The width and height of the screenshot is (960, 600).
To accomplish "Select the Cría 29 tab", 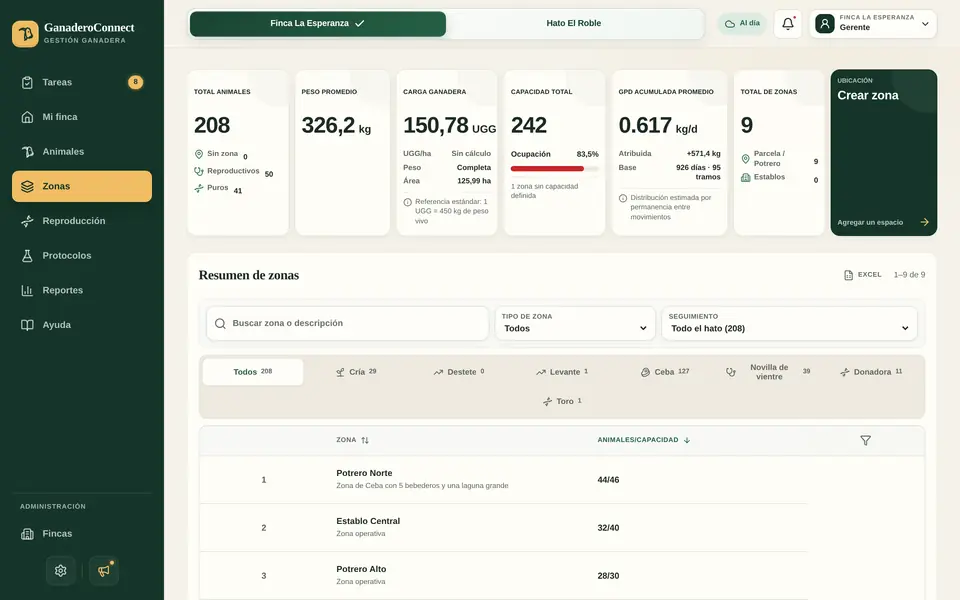I will pyautogui.click(x=356, y=372).
